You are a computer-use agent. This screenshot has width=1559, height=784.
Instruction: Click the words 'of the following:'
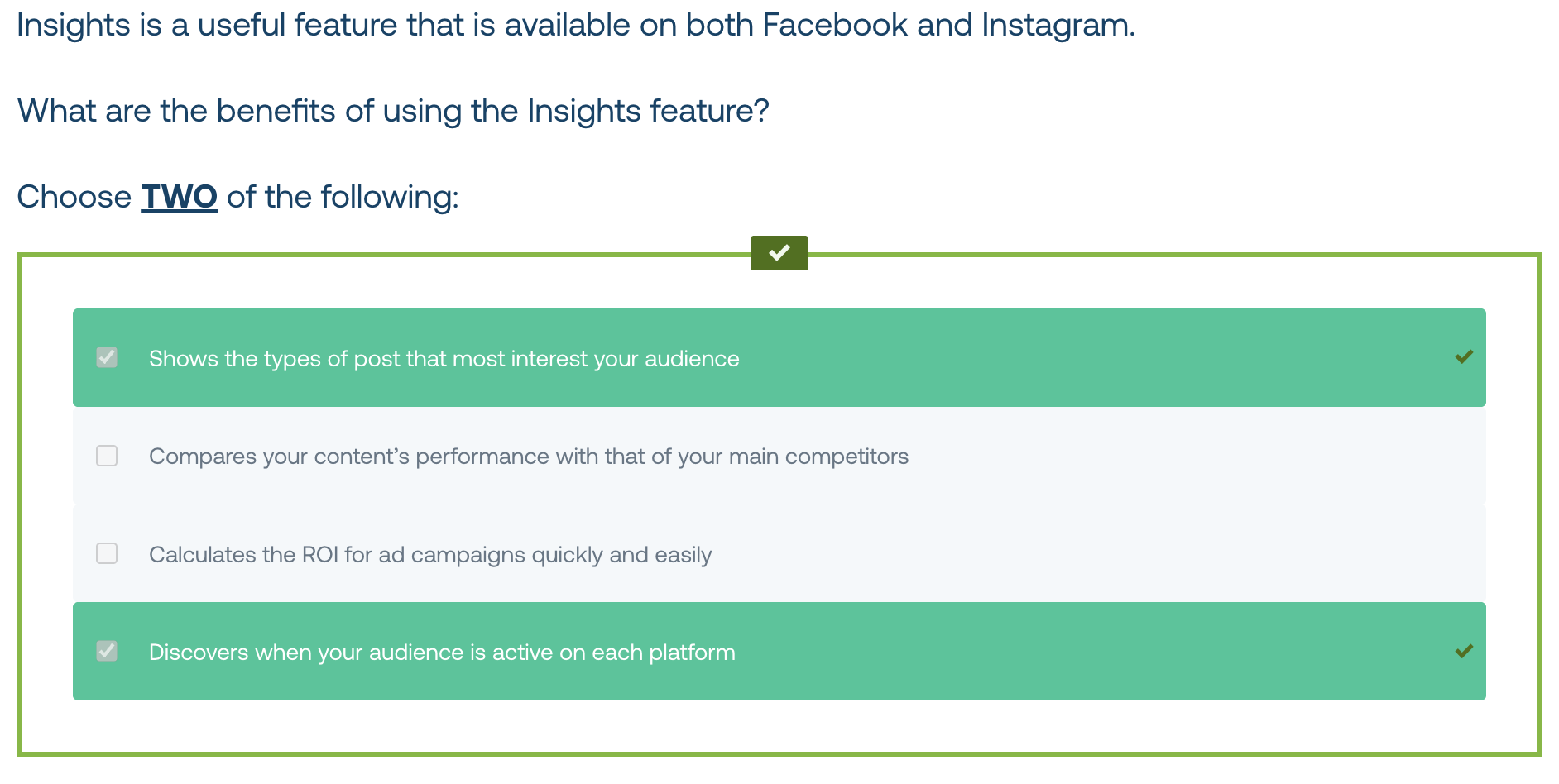point(343,197)
